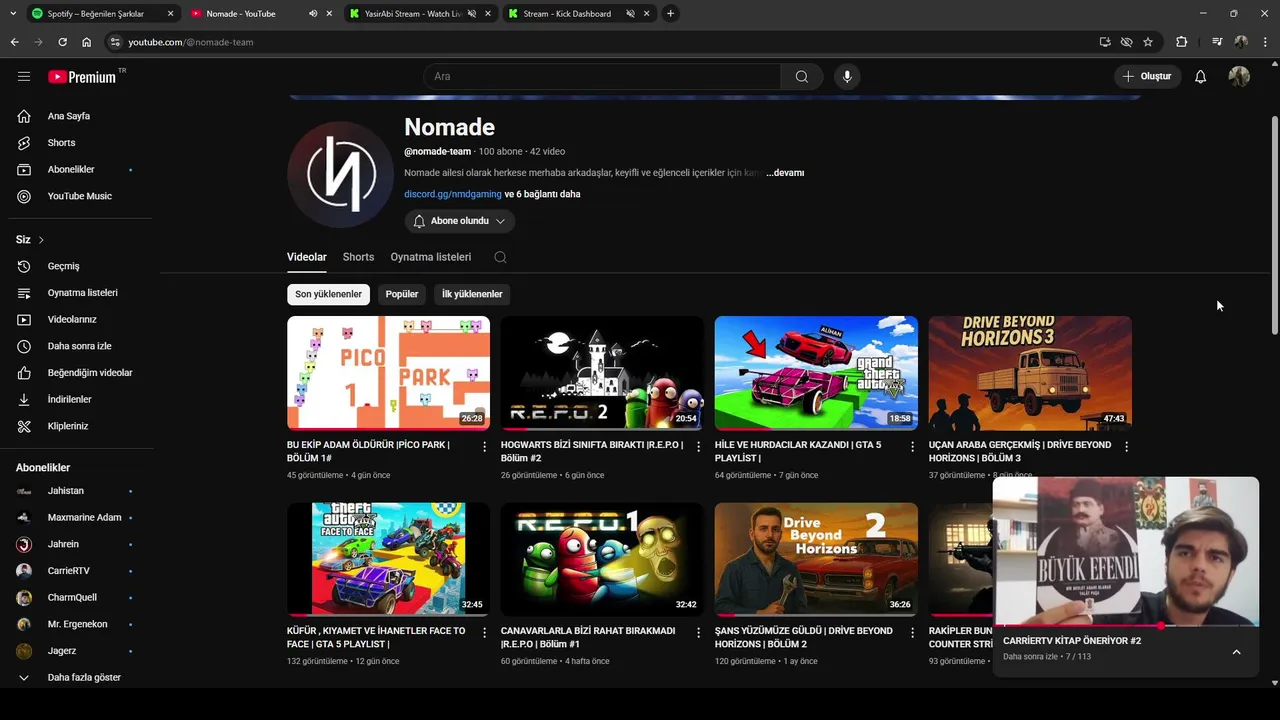Collapse the miniplayer playlist chevron
The image size is (1280, 720).
click(1236, 652)
